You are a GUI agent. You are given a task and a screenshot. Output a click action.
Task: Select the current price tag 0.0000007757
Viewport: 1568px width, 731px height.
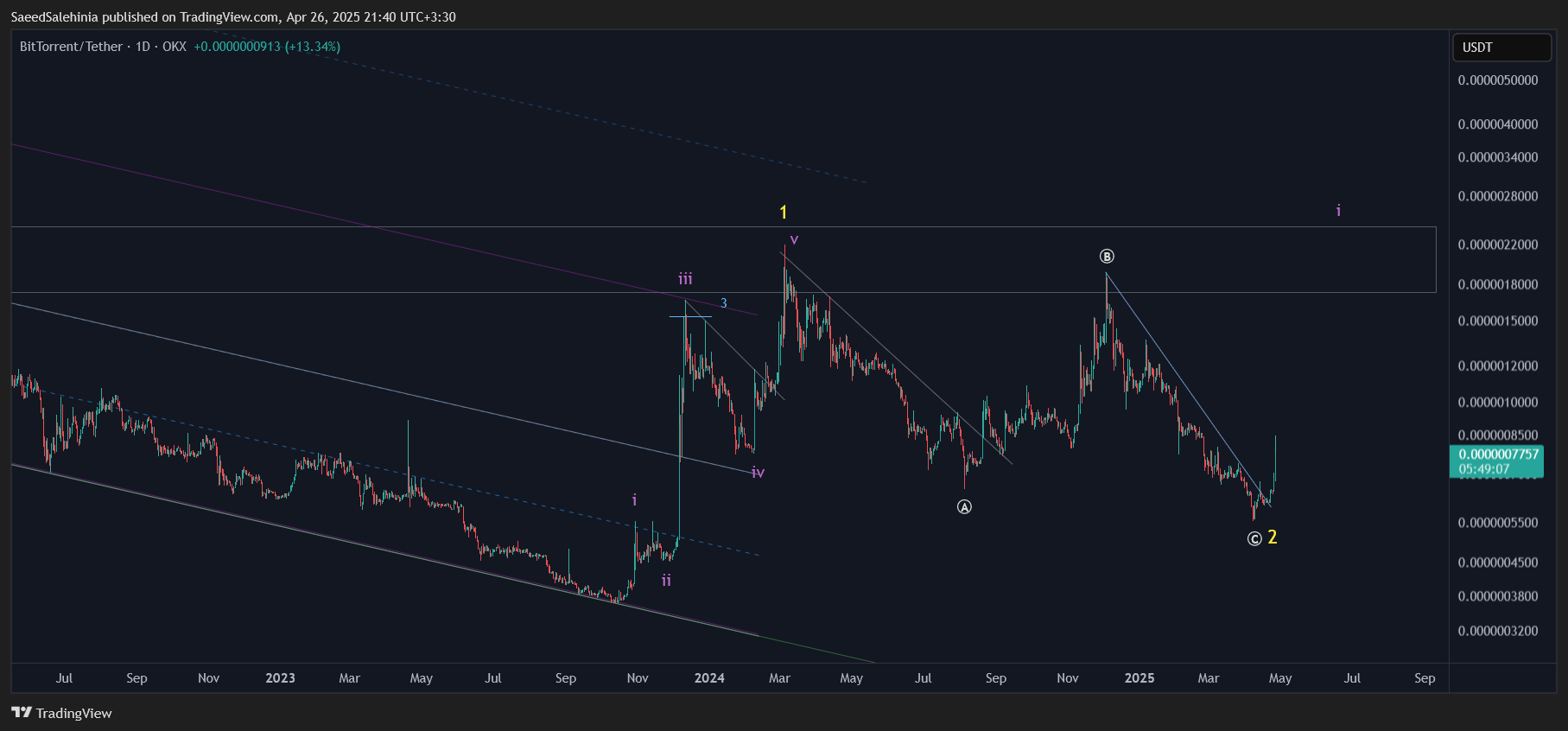click(1499, 454)
